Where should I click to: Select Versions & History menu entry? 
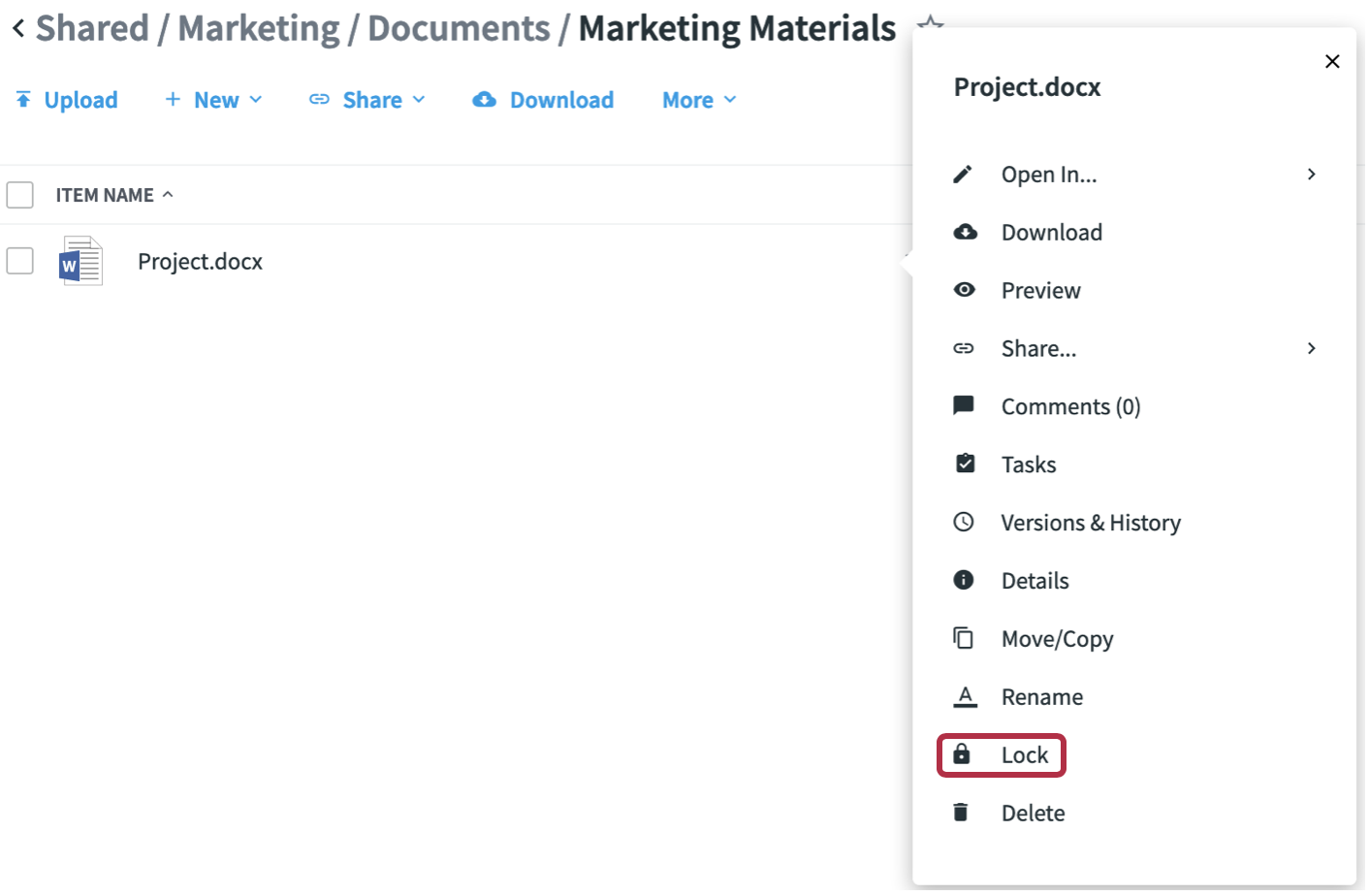[1094, 524]
